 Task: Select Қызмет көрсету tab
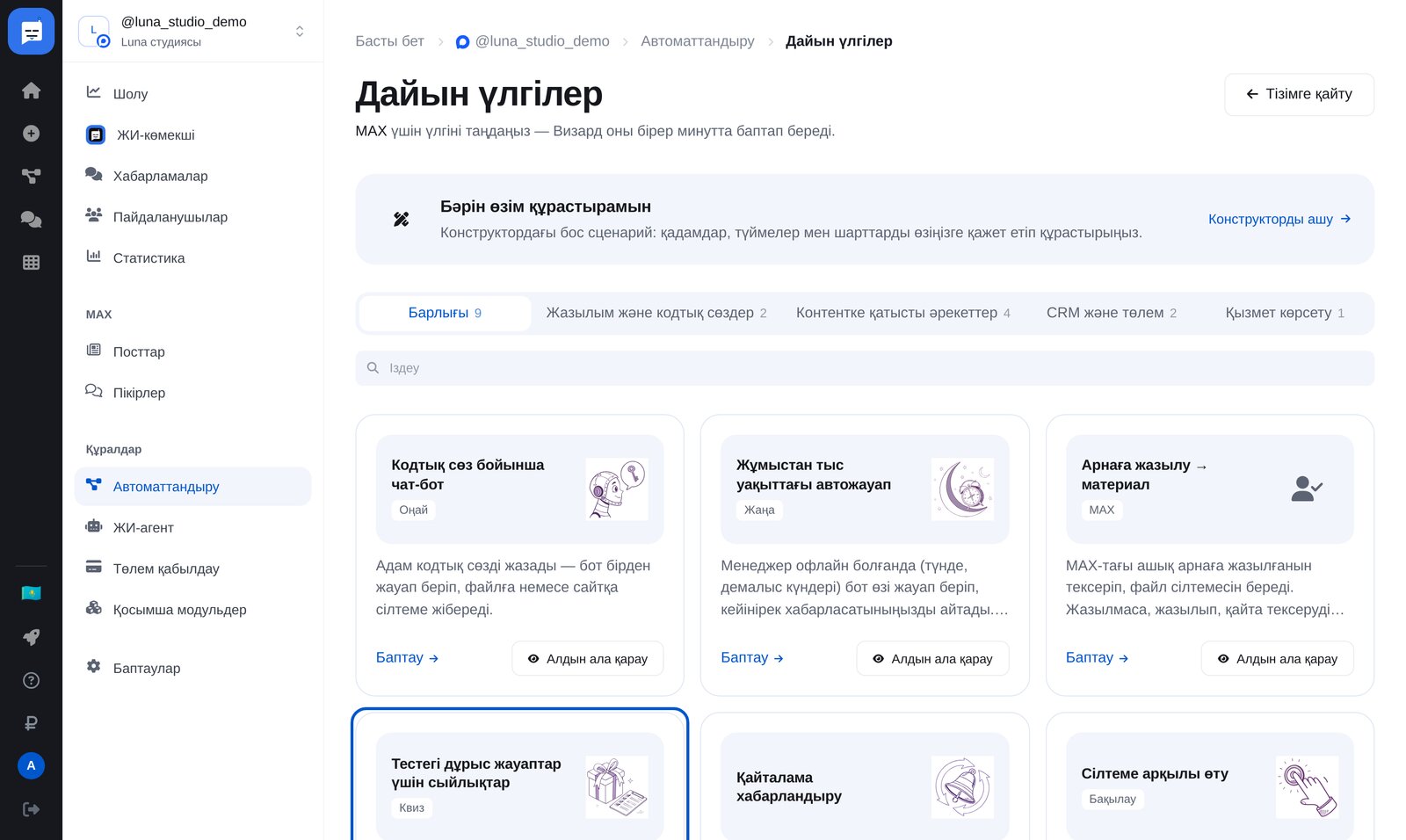point(1285,313)
